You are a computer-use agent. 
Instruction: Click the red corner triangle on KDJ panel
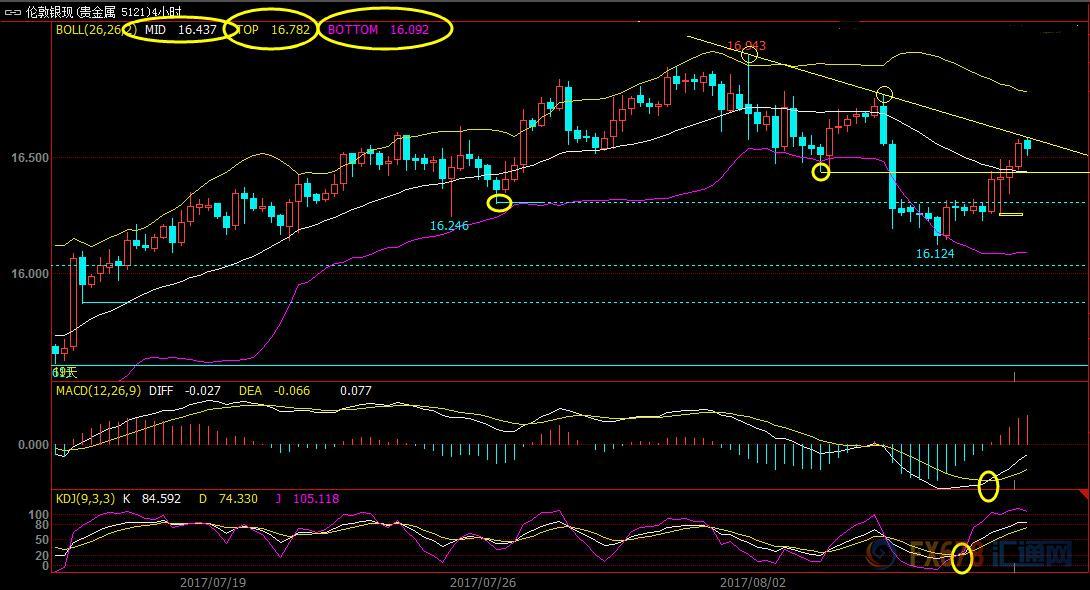pos(1081,496)
